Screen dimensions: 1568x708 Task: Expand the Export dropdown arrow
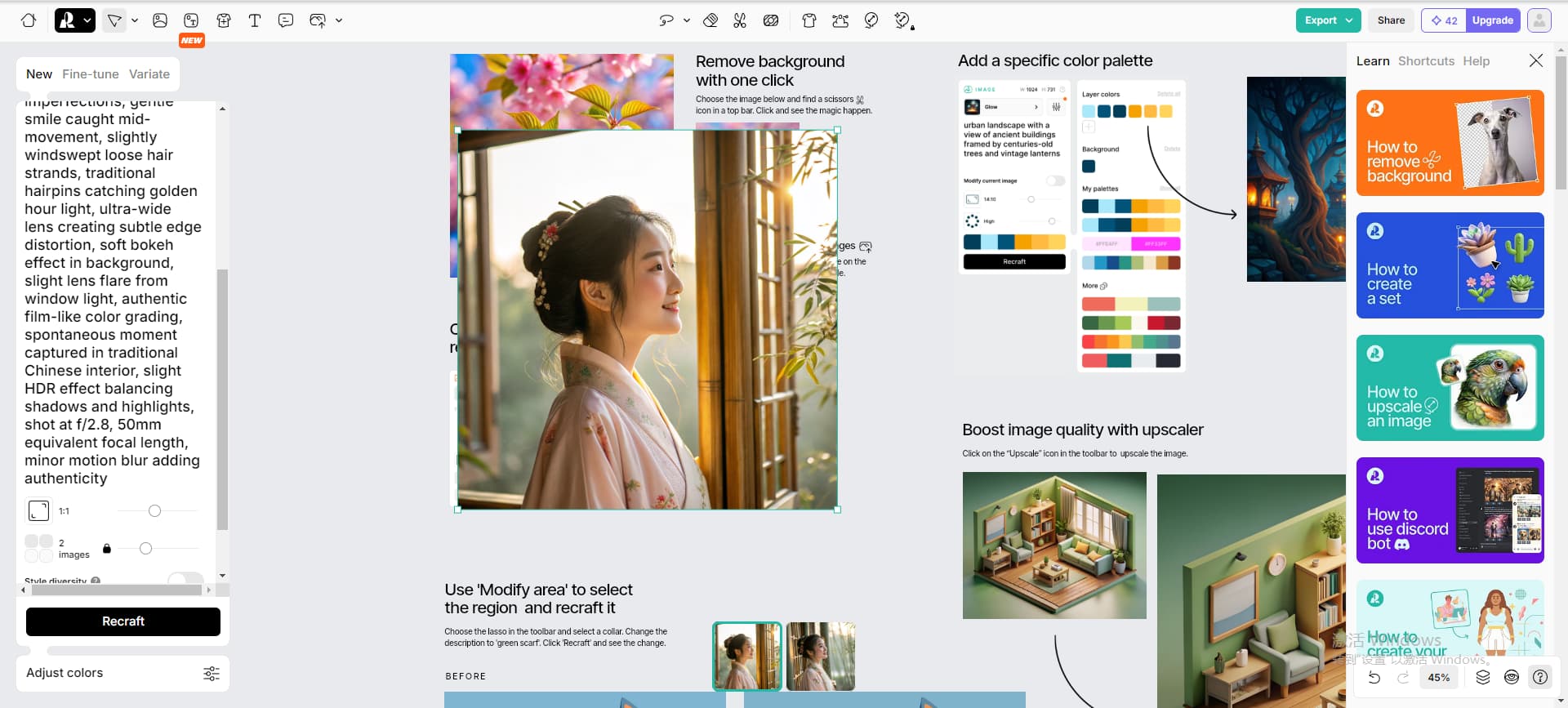1349,20
